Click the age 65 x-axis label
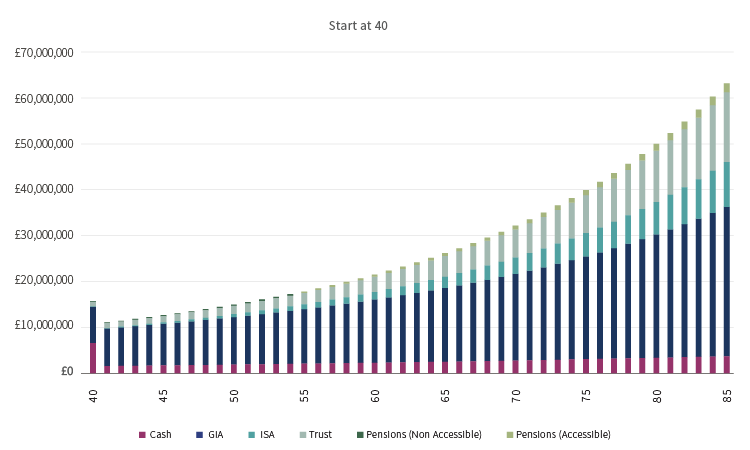Image resolution: width=750 pixels, height=450 pixels. point(445,396)
